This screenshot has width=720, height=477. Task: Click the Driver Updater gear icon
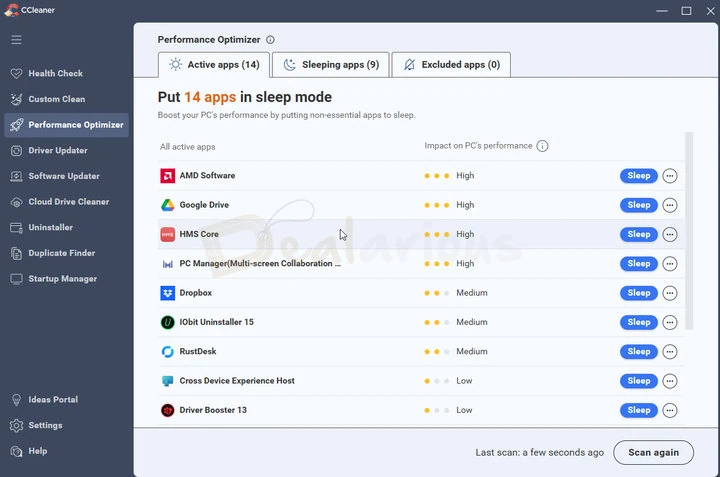pyautogui.click(x=16, y=151)
